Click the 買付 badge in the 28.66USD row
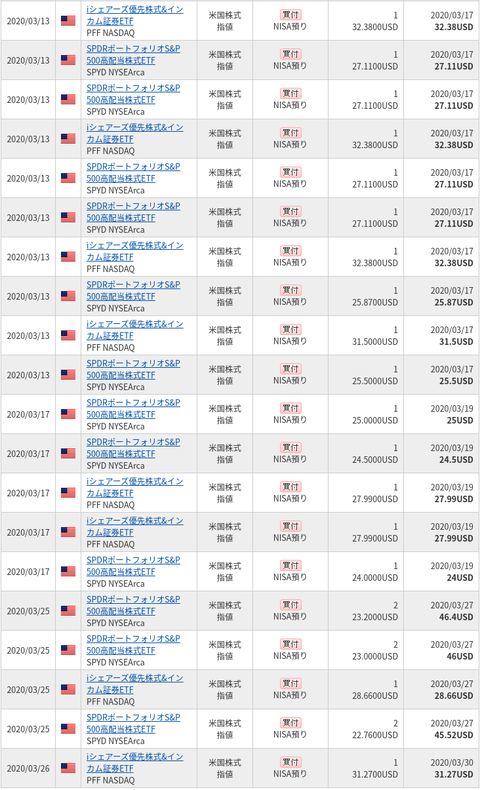This screenshot has height=790, width=480. coord(290,683)
